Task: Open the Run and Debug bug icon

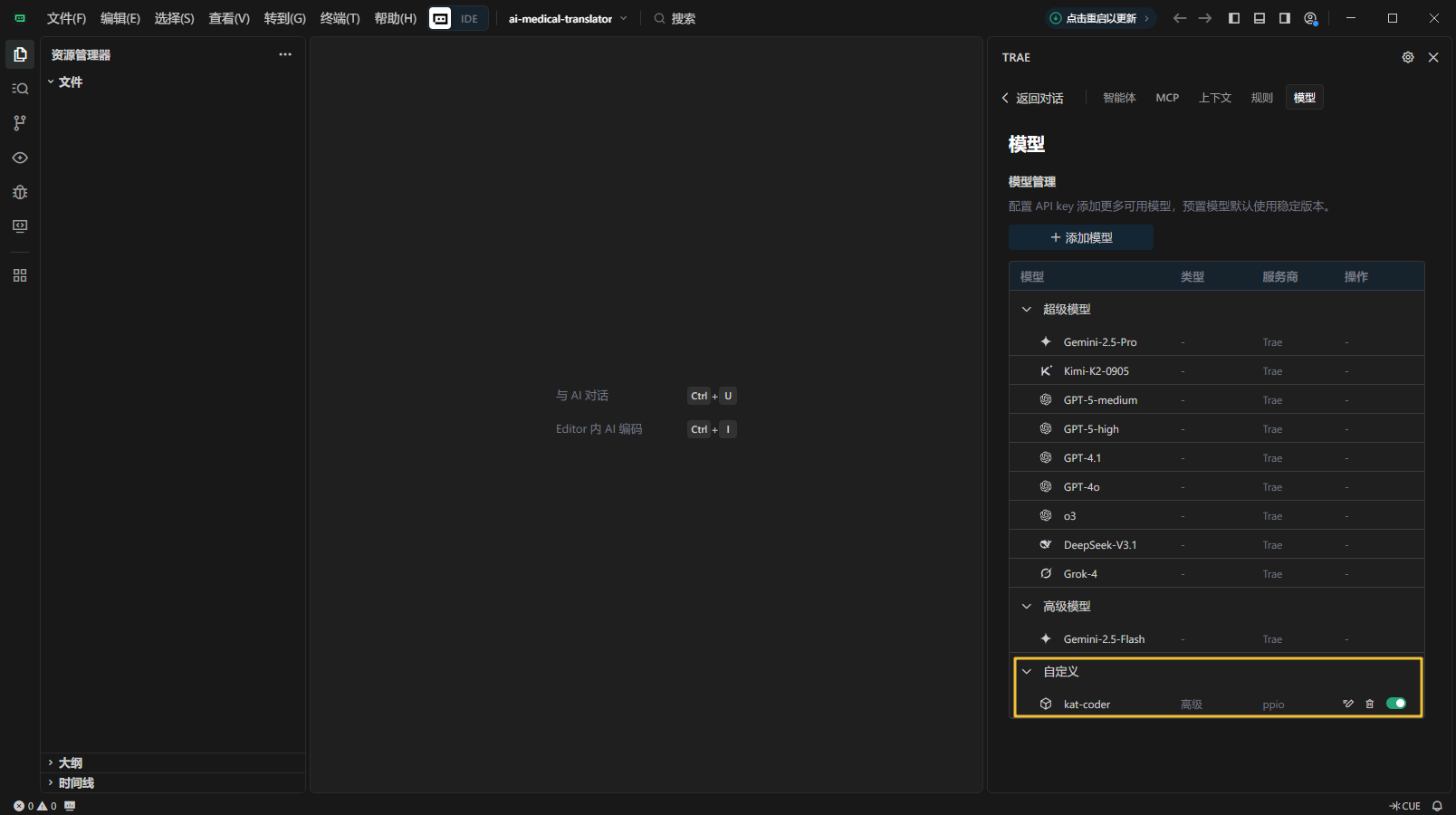Action: pyautogui.click(x=20, y=192)
